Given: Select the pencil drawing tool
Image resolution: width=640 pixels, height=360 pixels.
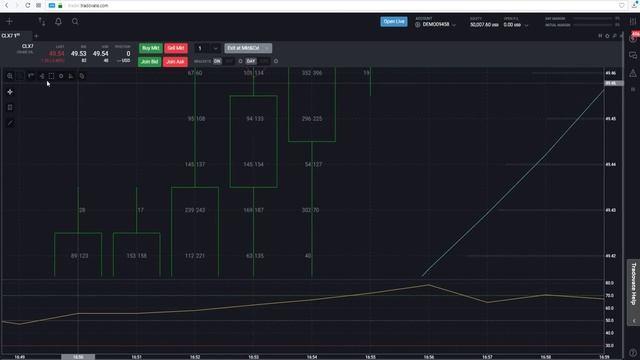Looking at the screenshot, I should click(x=10, y=123).
